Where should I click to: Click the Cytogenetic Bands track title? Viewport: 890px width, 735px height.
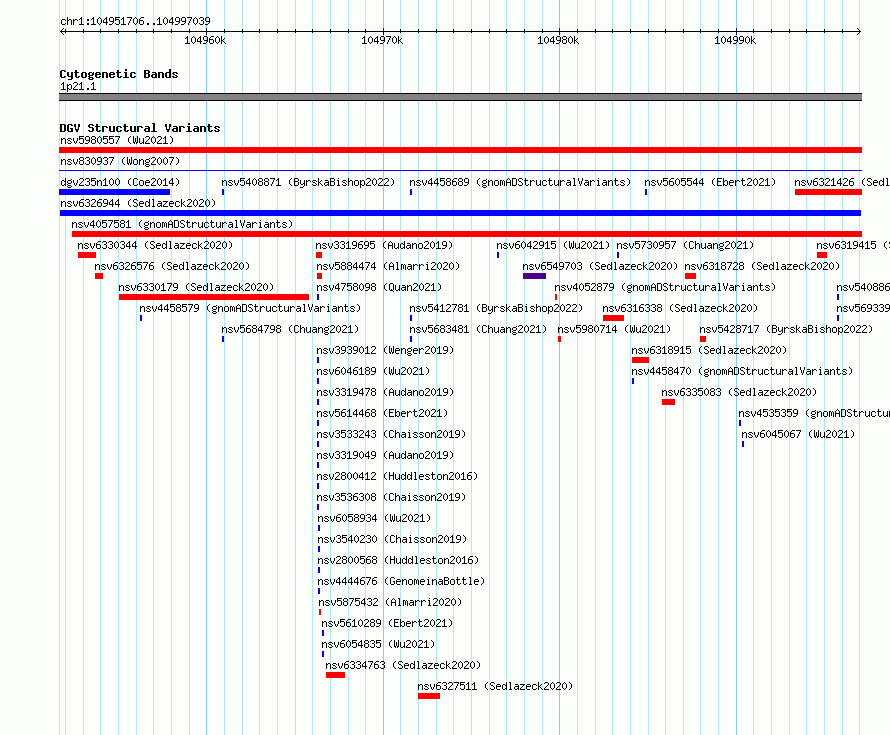(x=119, y=74)
